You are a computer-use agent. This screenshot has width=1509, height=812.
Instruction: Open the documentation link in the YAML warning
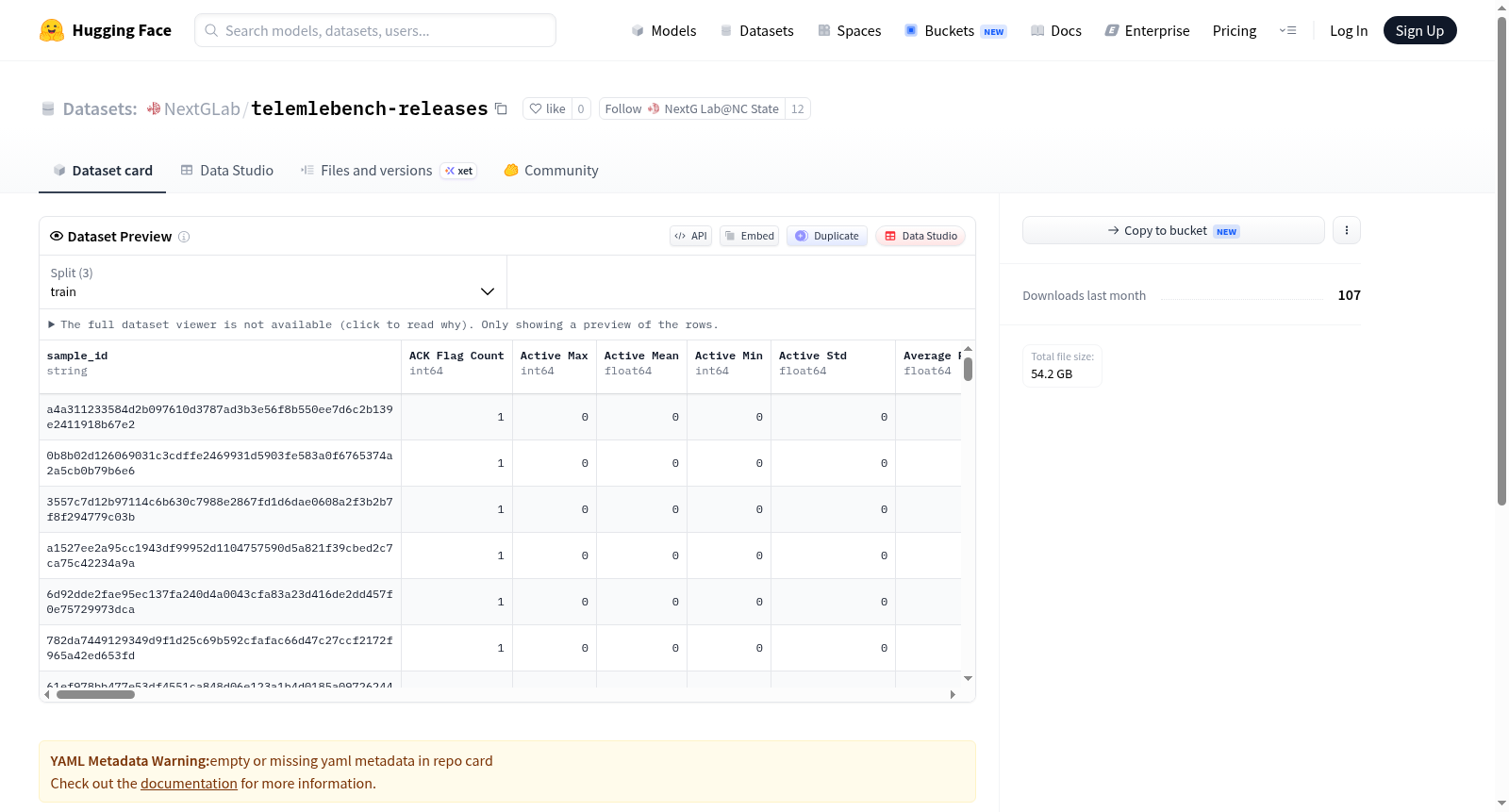coord(189,784)
